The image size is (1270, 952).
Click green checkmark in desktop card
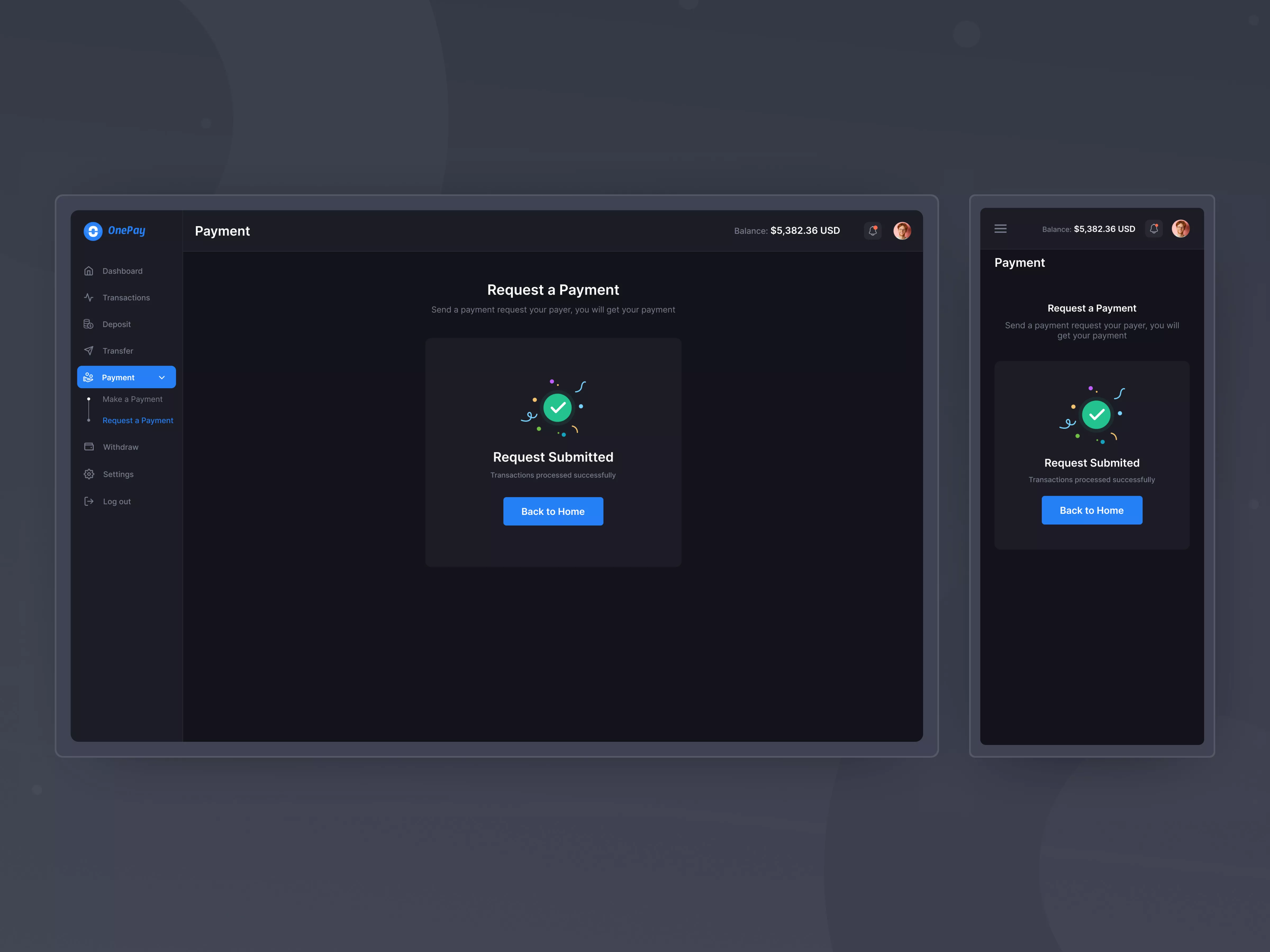point(557,408)
